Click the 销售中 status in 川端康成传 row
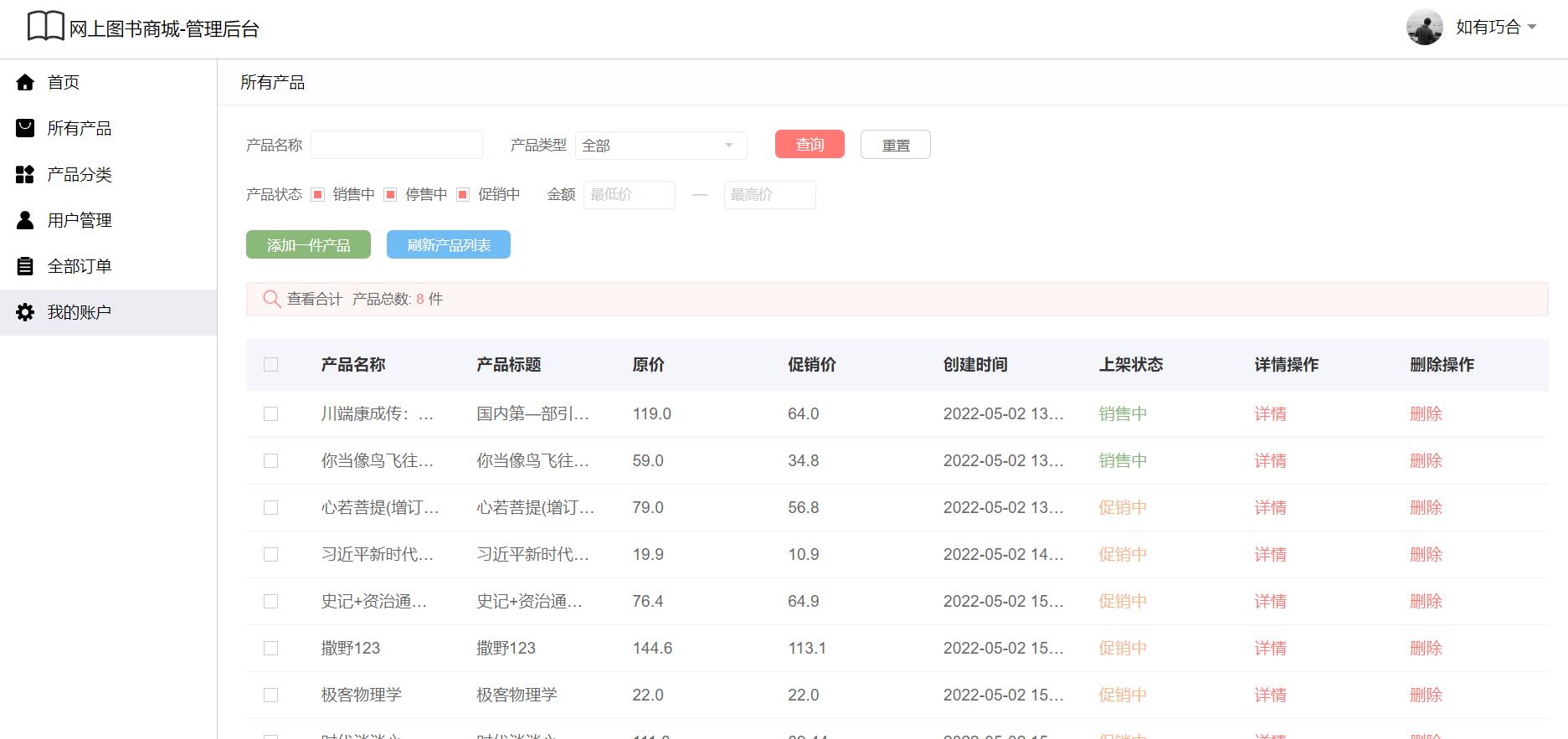The height and width of the screenshot is (739, 1568). [x=1123, y=413]
